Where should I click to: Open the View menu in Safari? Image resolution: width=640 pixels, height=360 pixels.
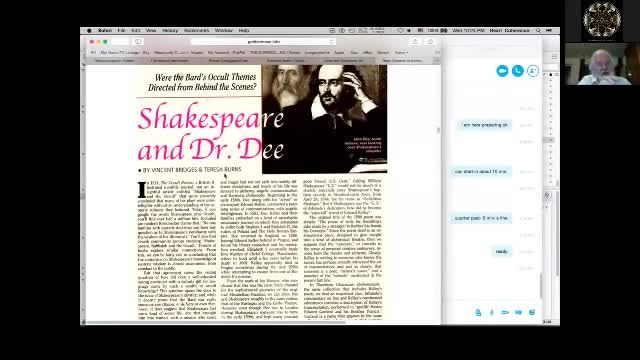(x=151, y=31)
